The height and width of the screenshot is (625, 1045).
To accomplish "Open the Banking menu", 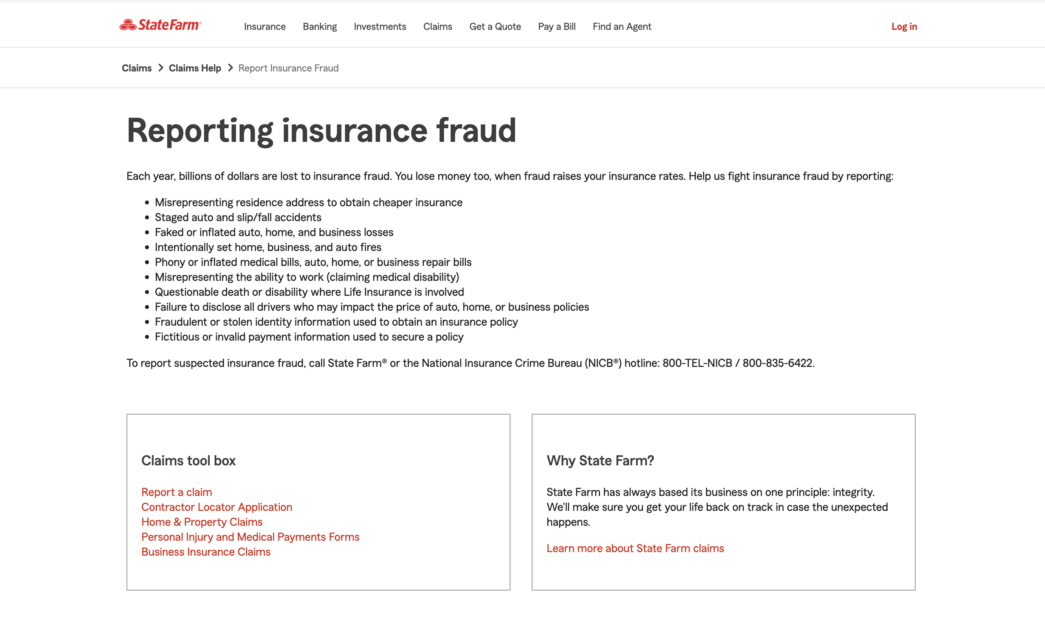I will tap(320, 27).
